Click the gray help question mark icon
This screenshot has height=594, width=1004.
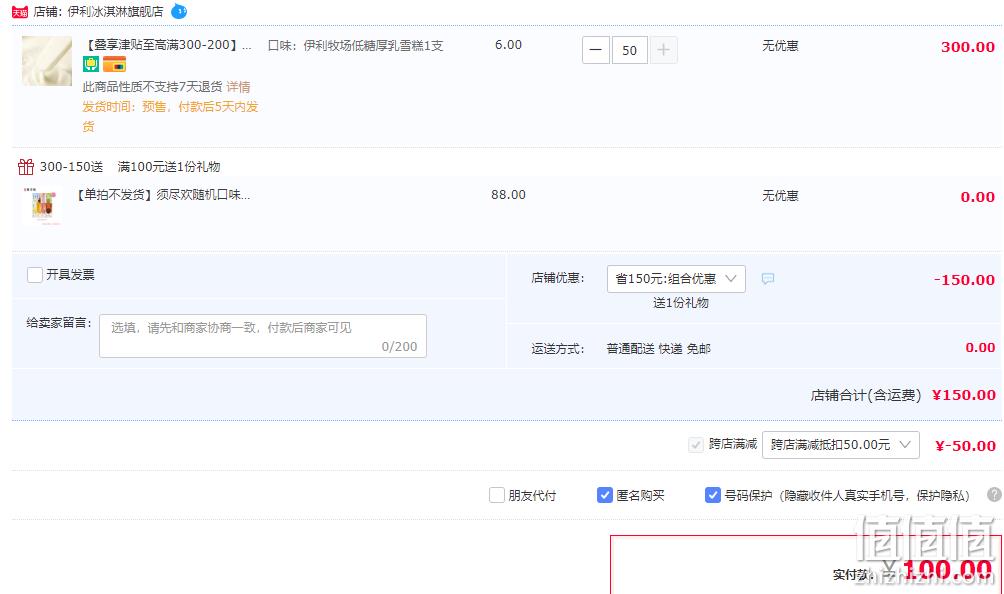tap(994, 494)
